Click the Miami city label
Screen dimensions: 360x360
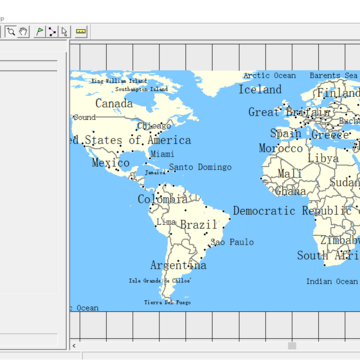click(162, 154)
